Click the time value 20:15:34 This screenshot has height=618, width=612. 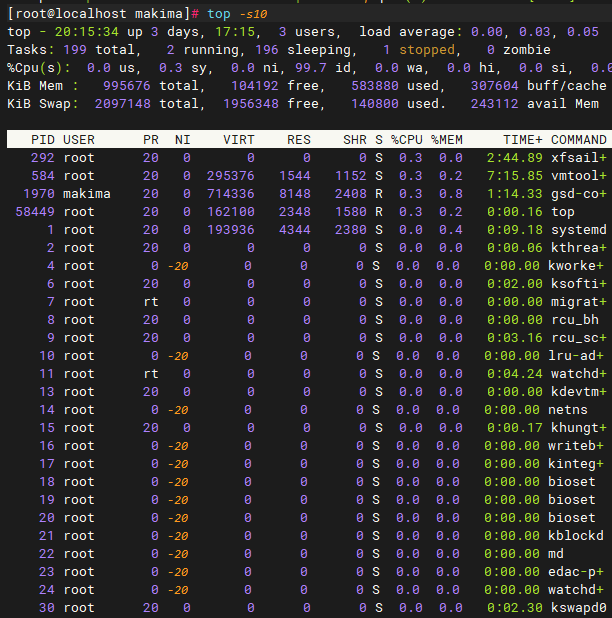pyautogui.click(x=86, y=32)
